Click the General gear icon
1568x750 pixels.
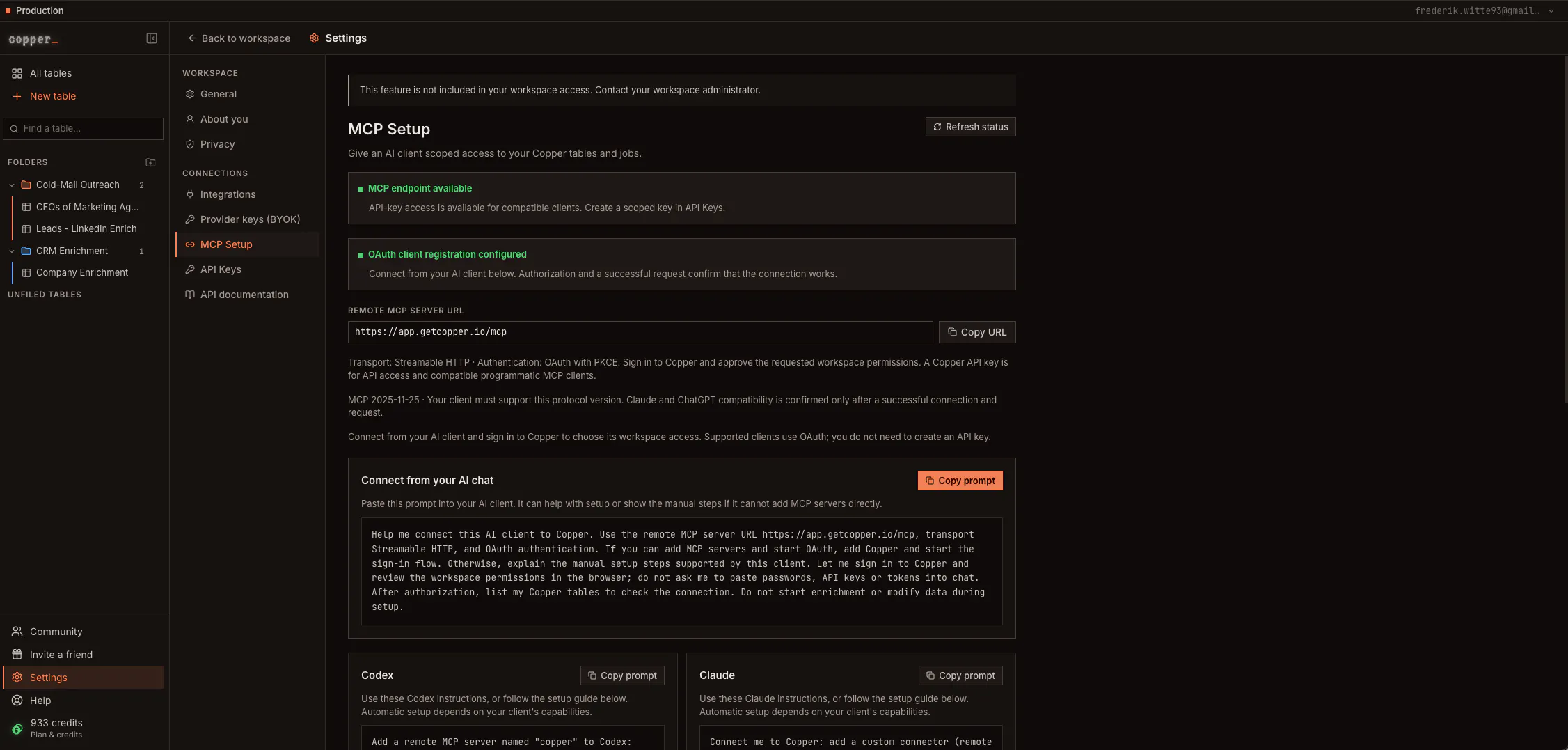190,94
